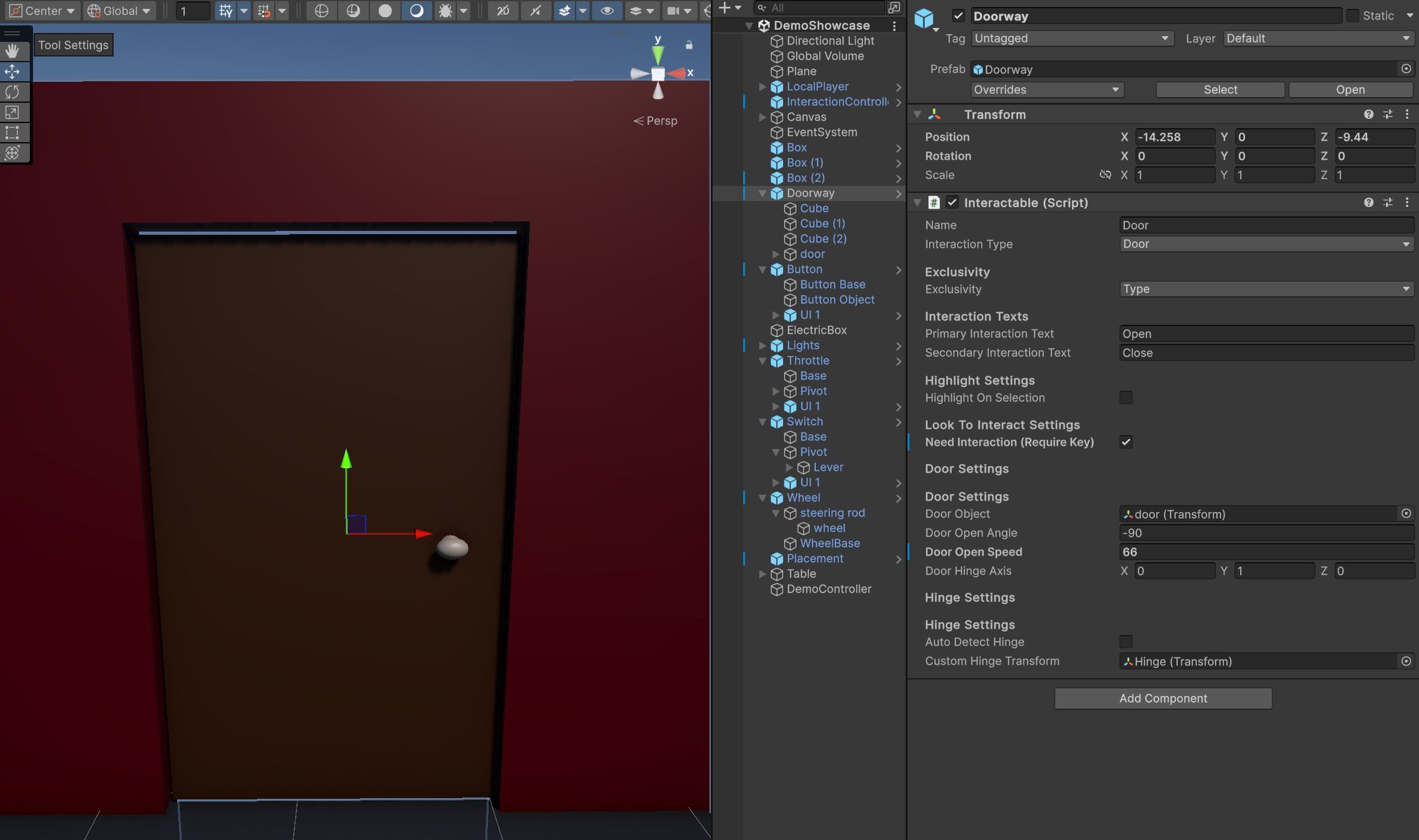Collapse the Interactable script foldout
1419x840 pixels.
click(x=917, y=202)
